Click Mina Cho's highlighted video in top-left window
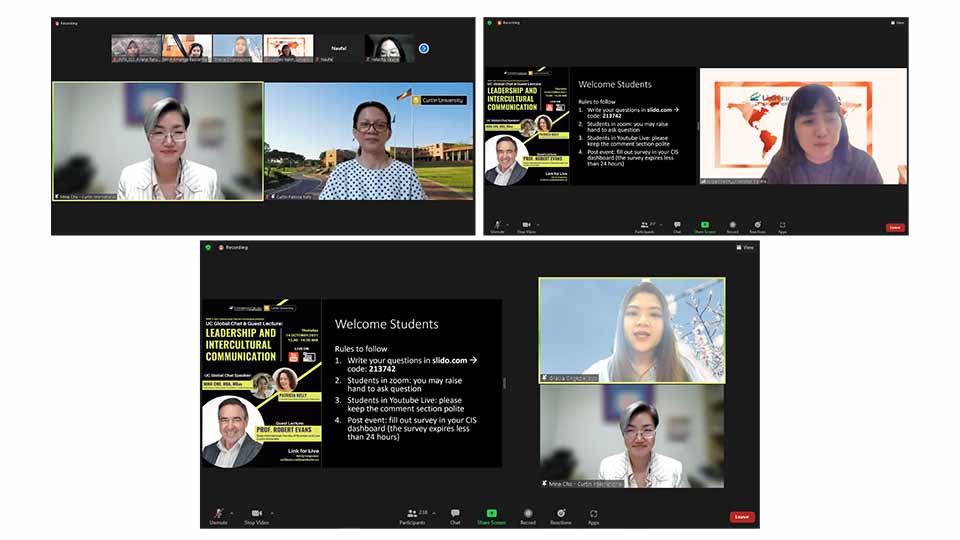 158,141
